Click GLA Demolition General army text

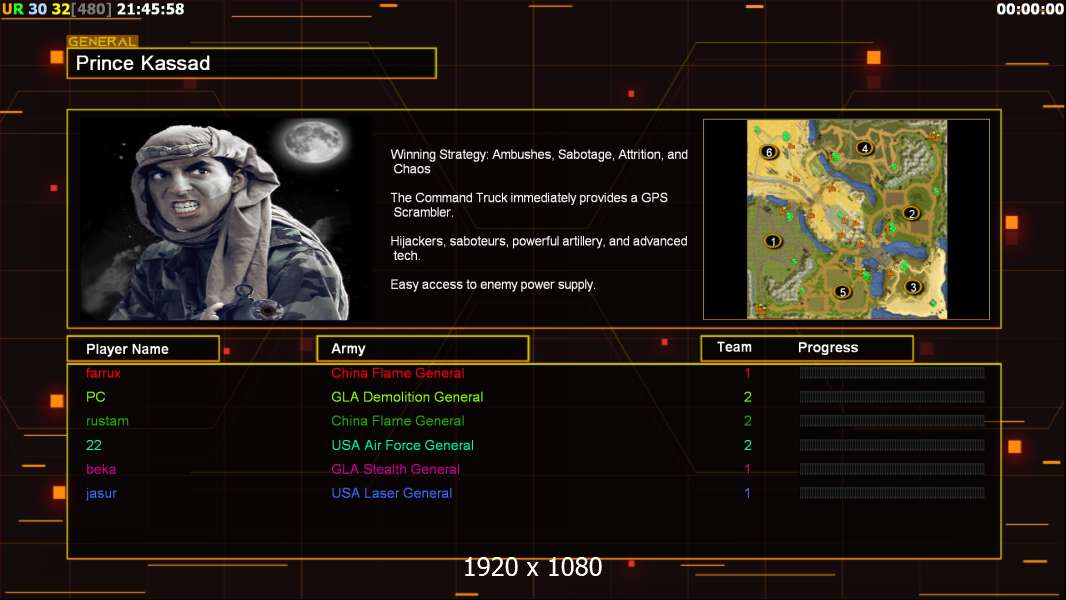coord(407,397)
